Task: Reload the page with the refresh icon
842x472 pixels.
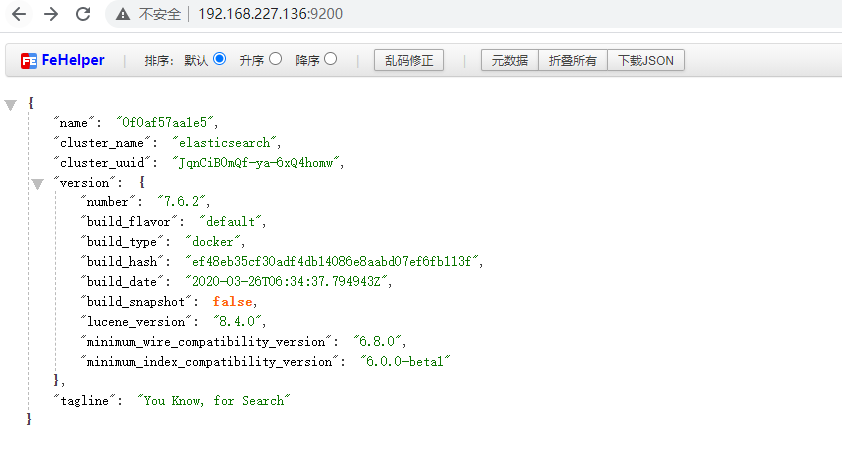Action: (83, 14)
